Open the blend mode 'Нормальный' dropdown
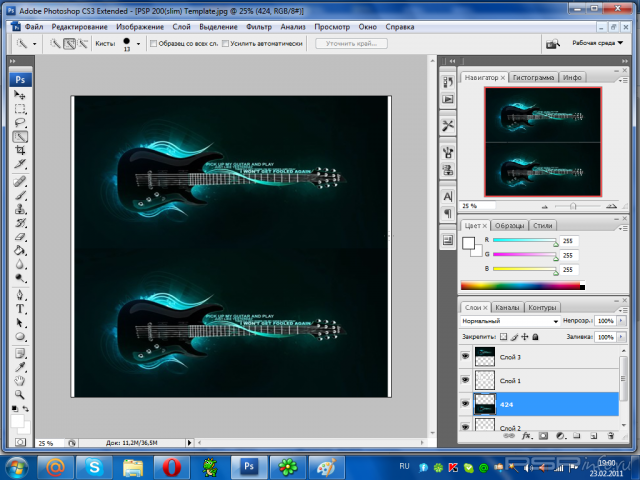Image resolution: width=640 pixels, height=480 pixels. (510, 322)
